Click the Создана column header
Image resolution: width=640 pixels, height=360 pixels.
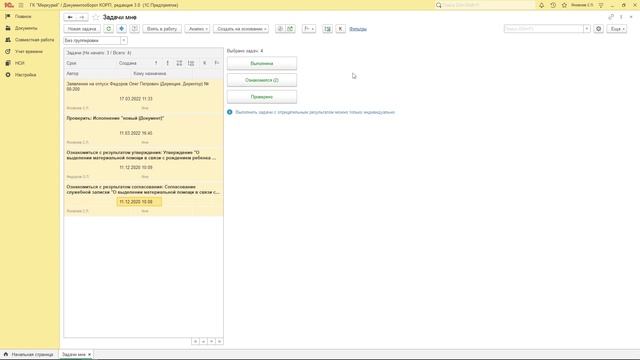pyautogui.click(x=133, y=63)
